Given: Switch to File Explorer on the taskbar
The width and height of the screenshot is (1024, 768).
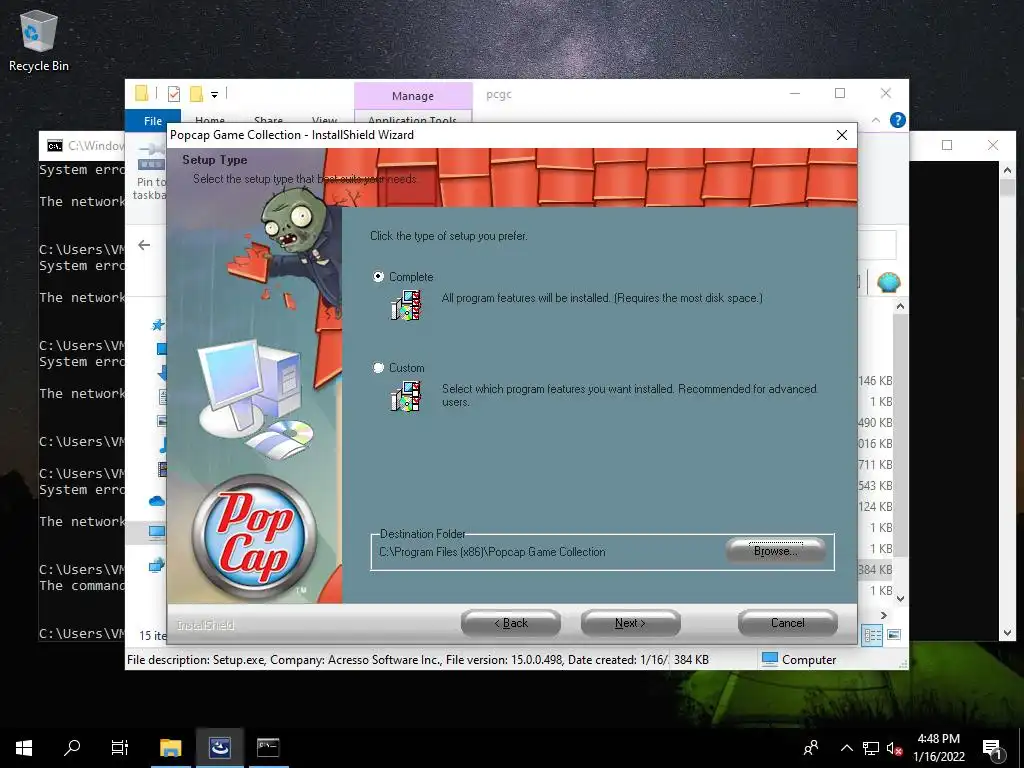Looking at the screenshot, I should tap(170, 748).
